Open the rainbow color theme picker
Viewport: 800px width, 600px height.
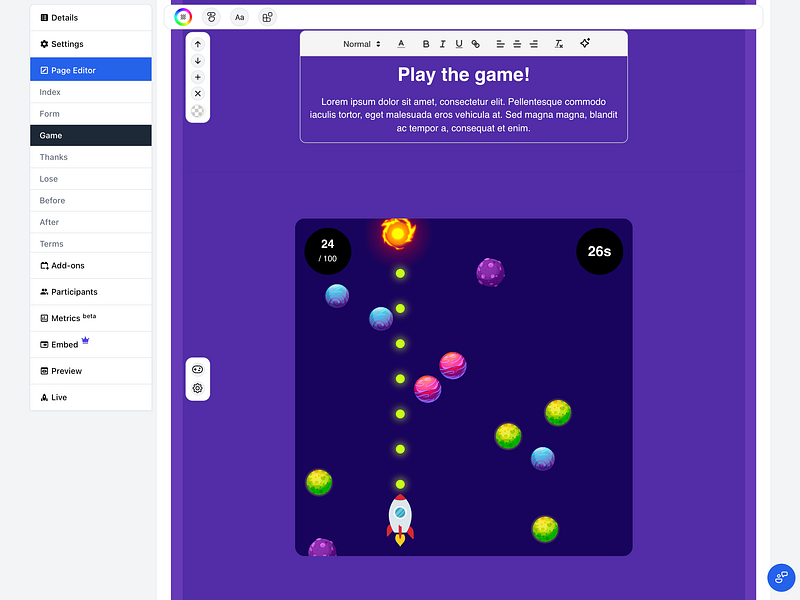tap(183, 17)
